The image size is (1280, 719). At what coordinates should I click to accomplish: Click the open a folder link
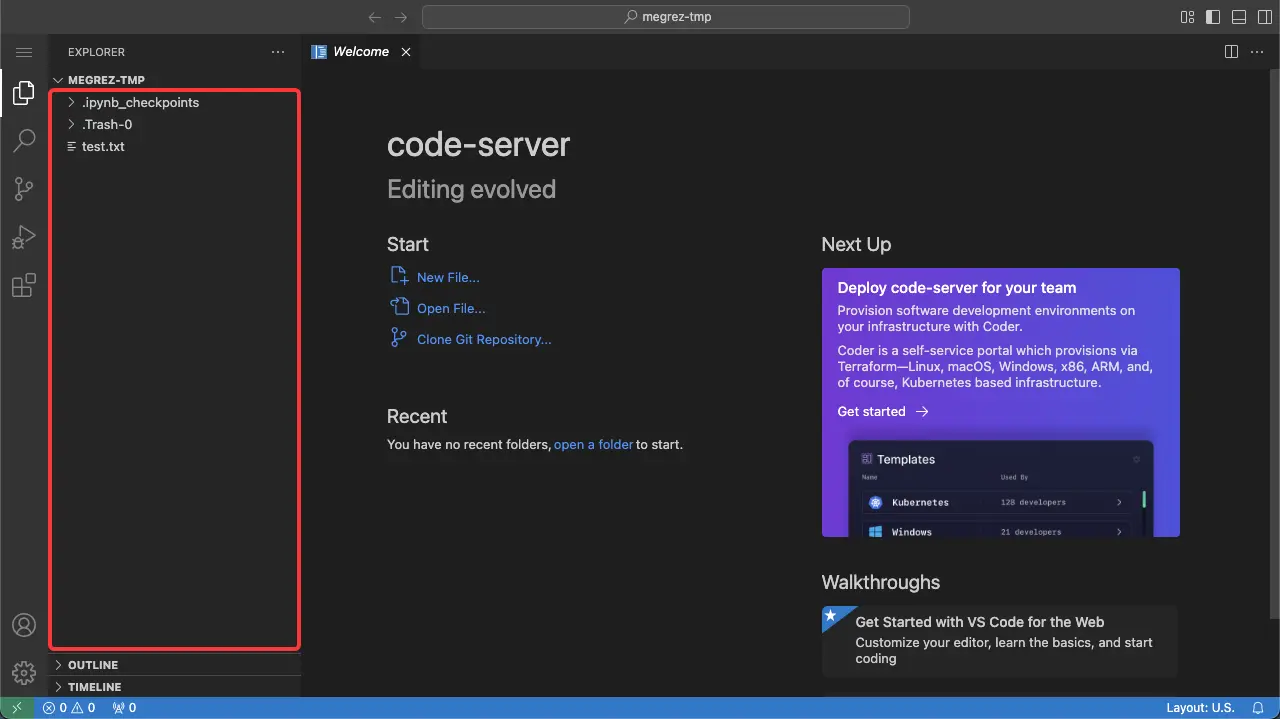point(593,444)
